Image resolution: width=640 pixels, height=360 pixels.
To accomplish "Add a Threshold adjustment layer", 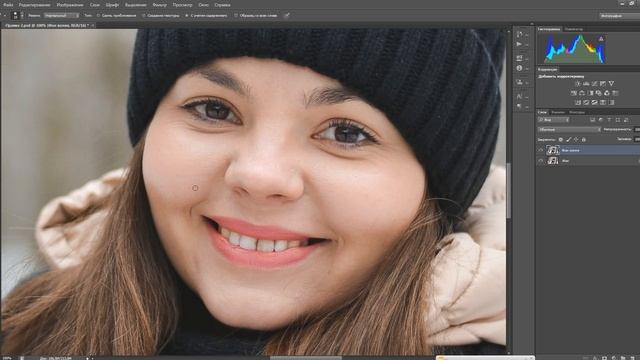I will (595, 102).
